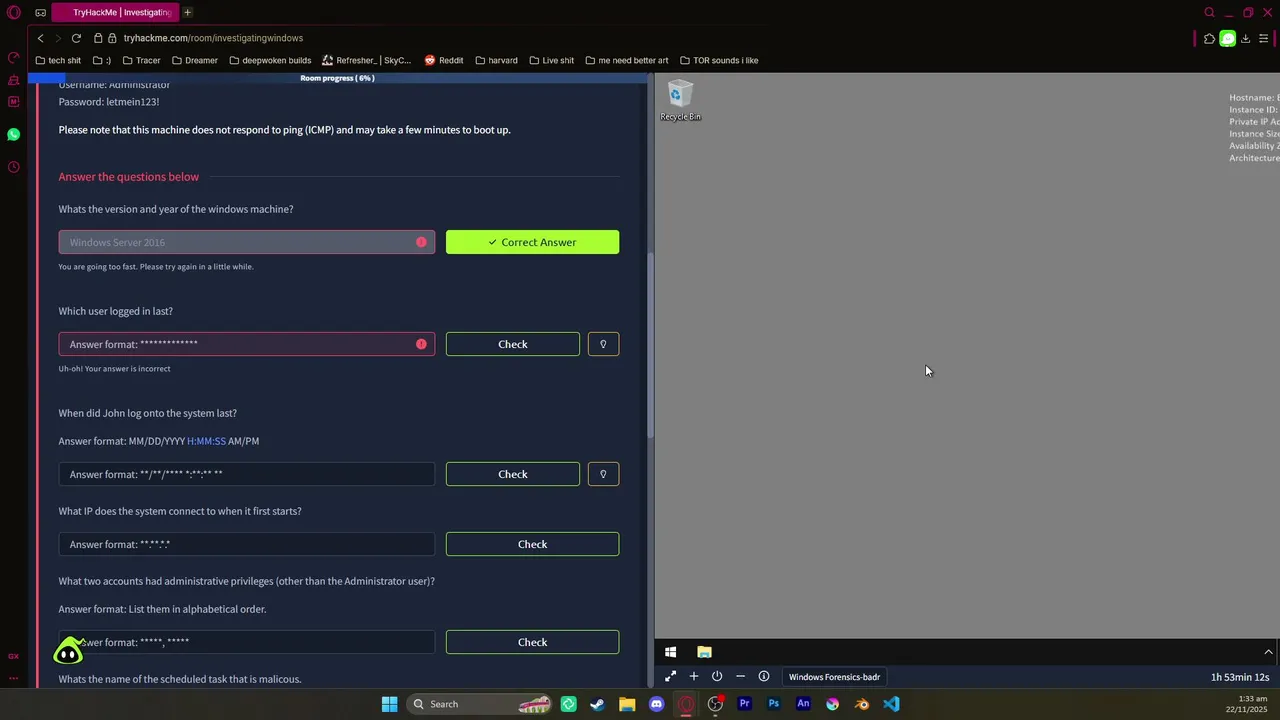Focus the 'Which user logged in last' field

pyautogui.click(x=246, y=344)
